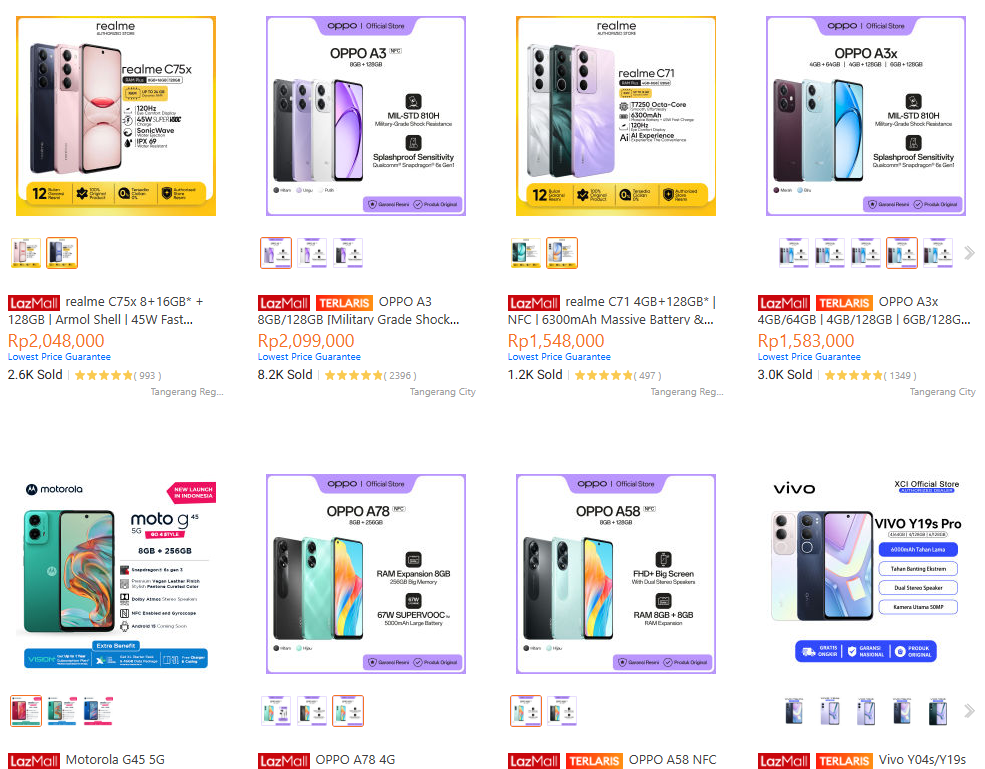Click the LazMall badge beside OPPO A78 4G

click(284, 760)
